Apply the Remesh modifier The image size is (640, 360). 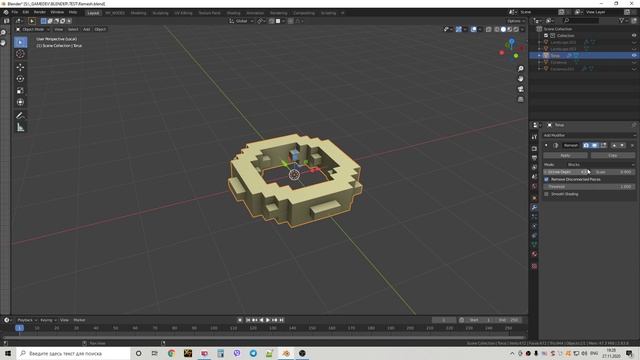(x=565, y=156)
